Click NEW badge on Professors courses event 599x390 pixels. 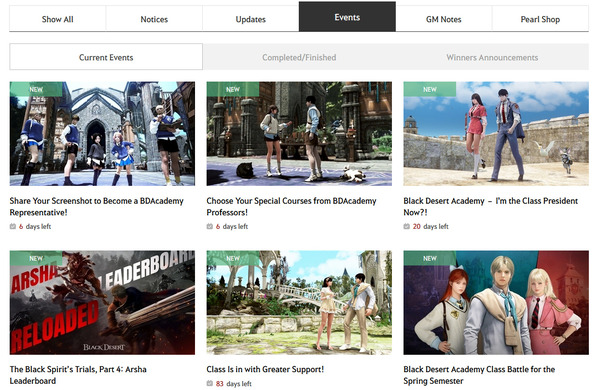point(233,89)
